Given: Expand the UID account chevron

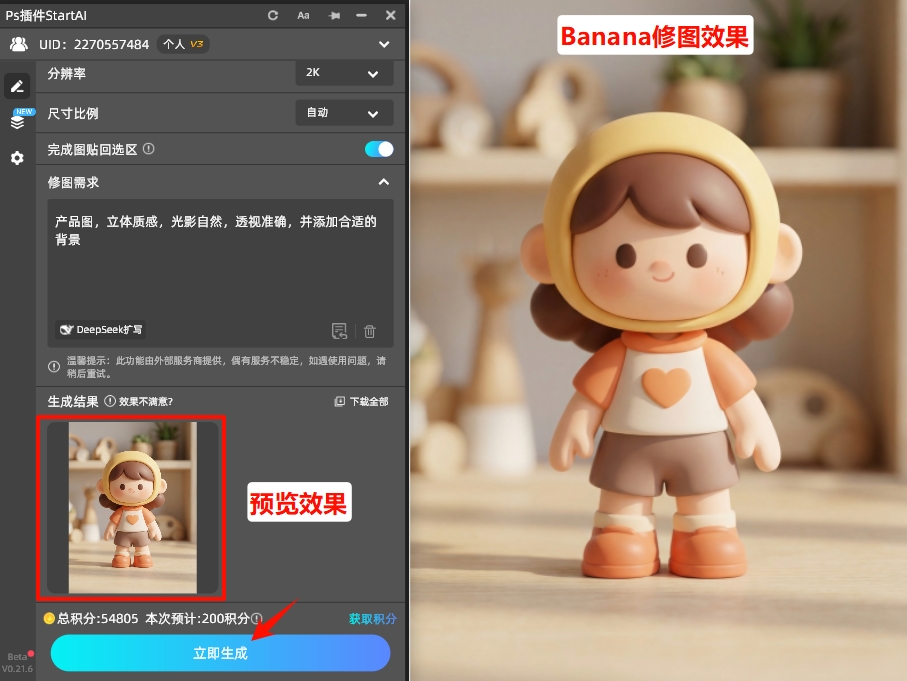Looking at the screenshot, I should coord(384,44).
